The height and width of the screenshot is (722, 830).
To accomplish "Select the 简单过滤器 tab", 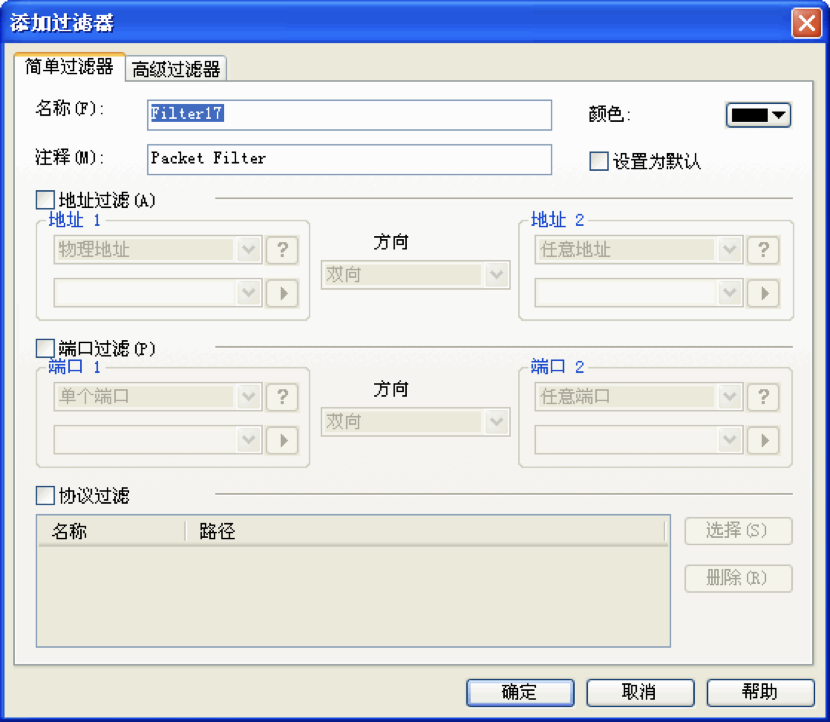I will (69, 67).
